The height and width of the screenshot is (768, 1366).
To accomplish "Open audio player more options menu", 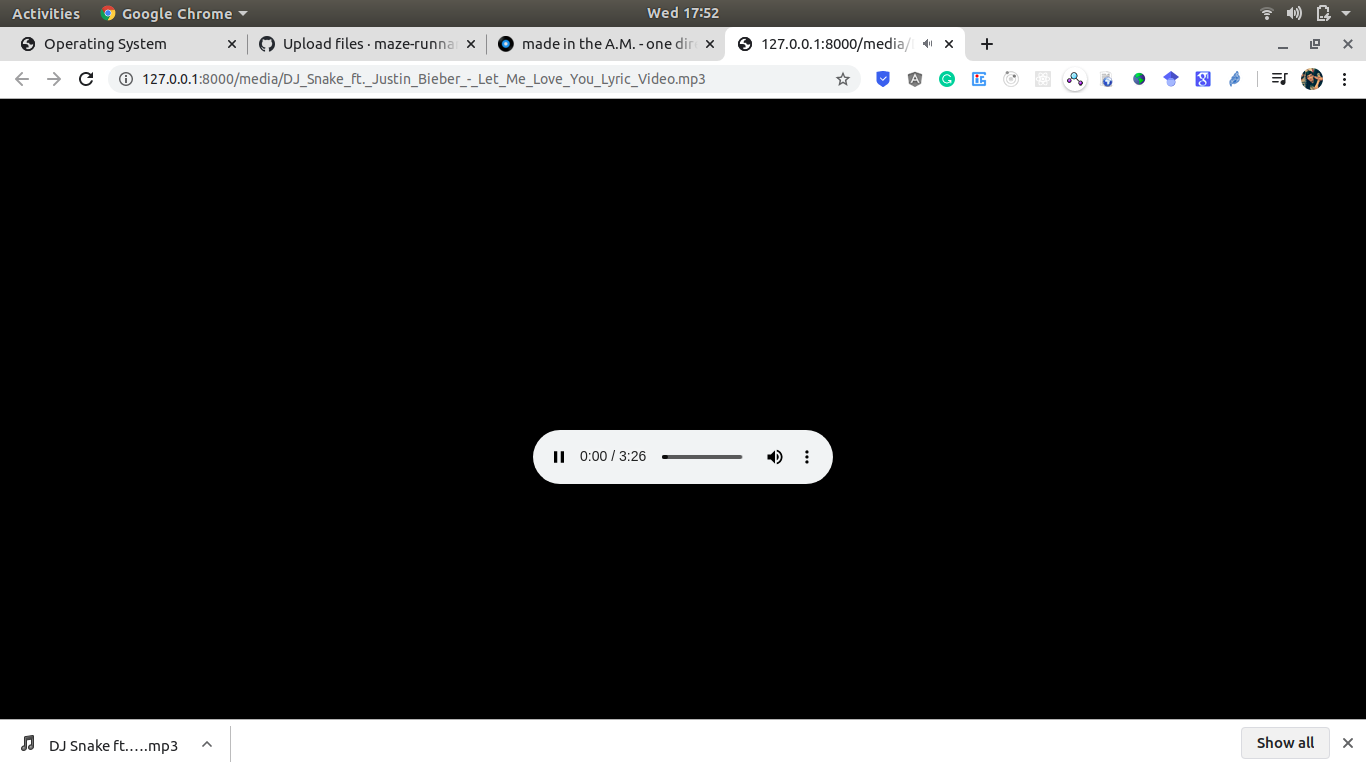I will tap(807, 457).
